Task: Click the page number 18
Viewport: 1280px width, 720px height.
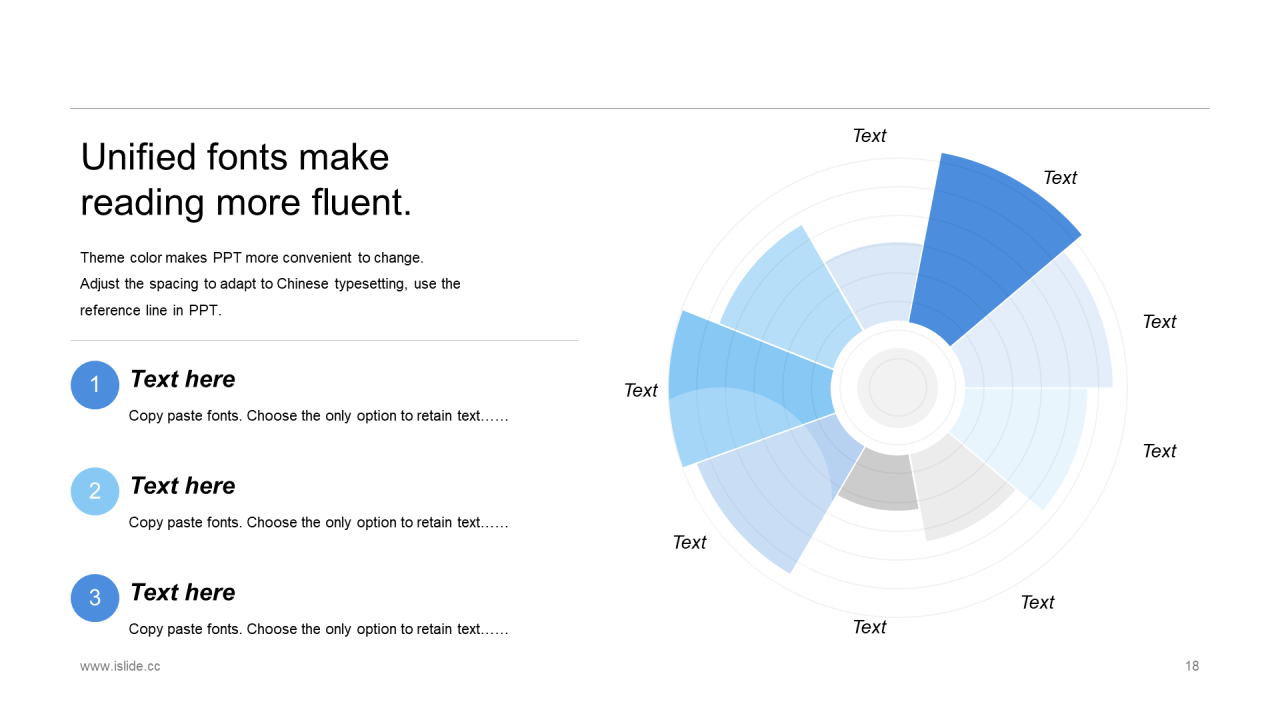Action: coord(1192,666)
